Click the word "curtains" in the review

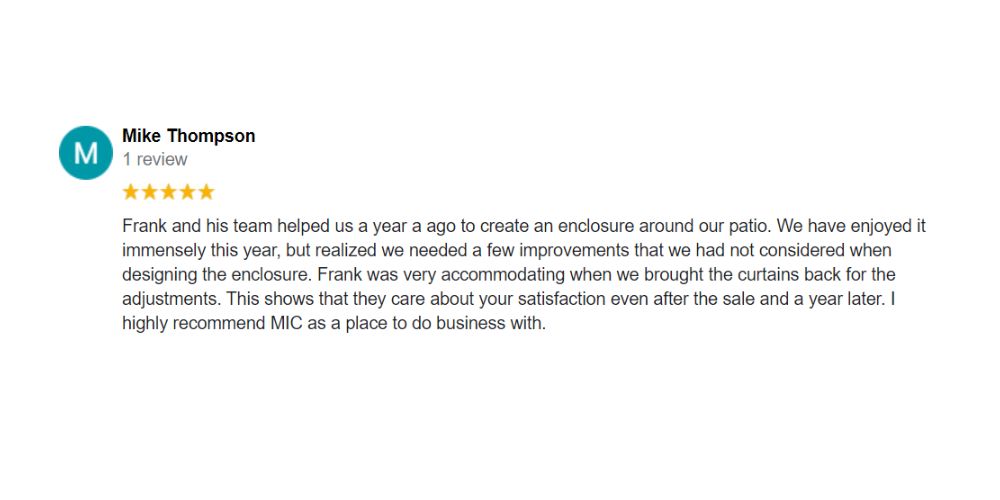tap(768, 274)
